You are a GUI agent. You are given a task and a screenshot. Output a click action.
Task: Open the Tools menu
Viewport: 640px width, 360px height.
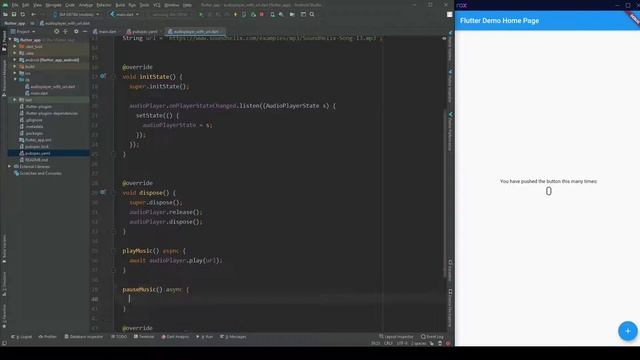click(x=144, y=5)
